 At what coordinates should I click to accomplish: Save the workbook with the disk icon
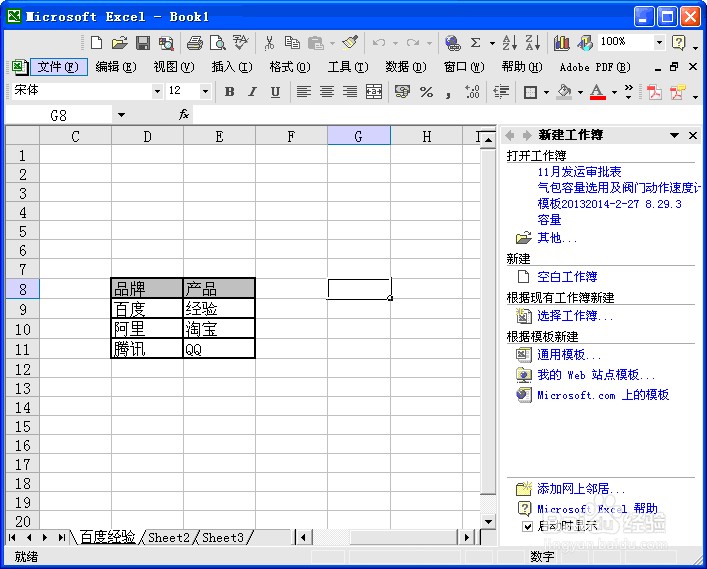pos(143,43)
